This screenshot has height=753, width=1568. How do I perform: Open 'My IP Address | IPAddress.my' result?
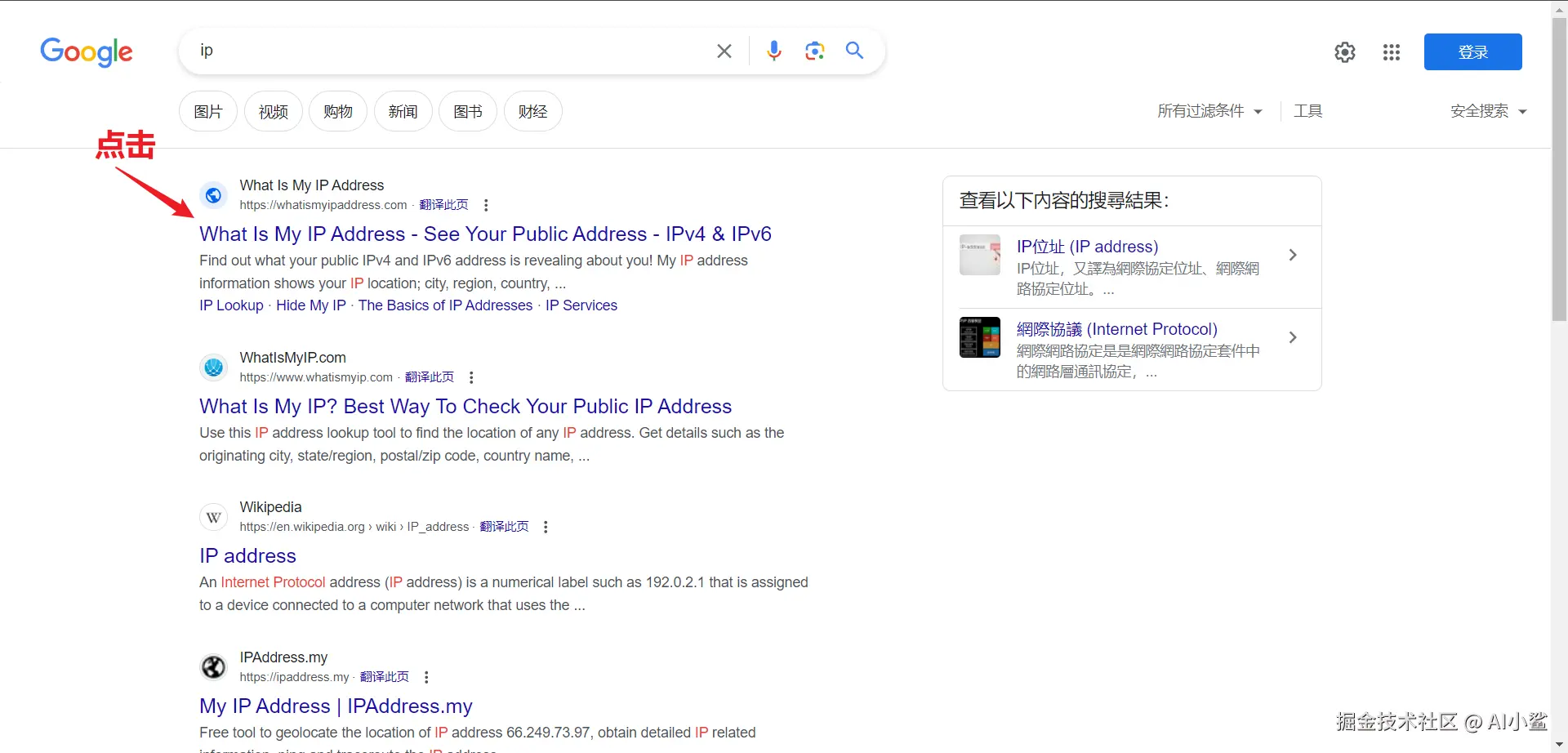pyautogui.click(x=336, y=706)
